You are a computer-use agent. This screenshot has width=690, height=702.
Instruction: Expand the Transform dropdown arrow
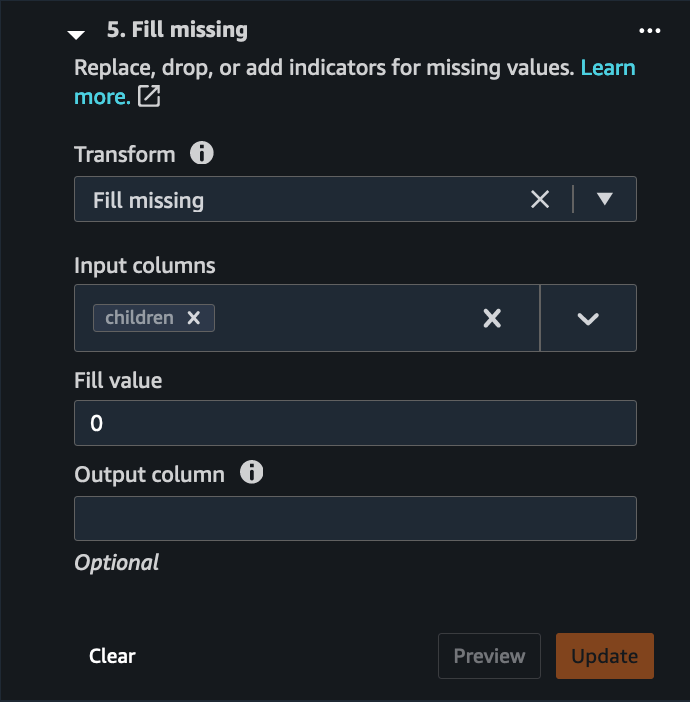pyautogui.click(x=604, y=199)
